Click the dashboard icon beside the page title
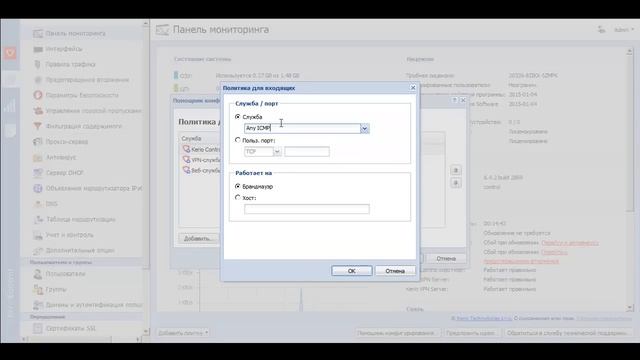The image size is (640, 360). pos(162,30)
